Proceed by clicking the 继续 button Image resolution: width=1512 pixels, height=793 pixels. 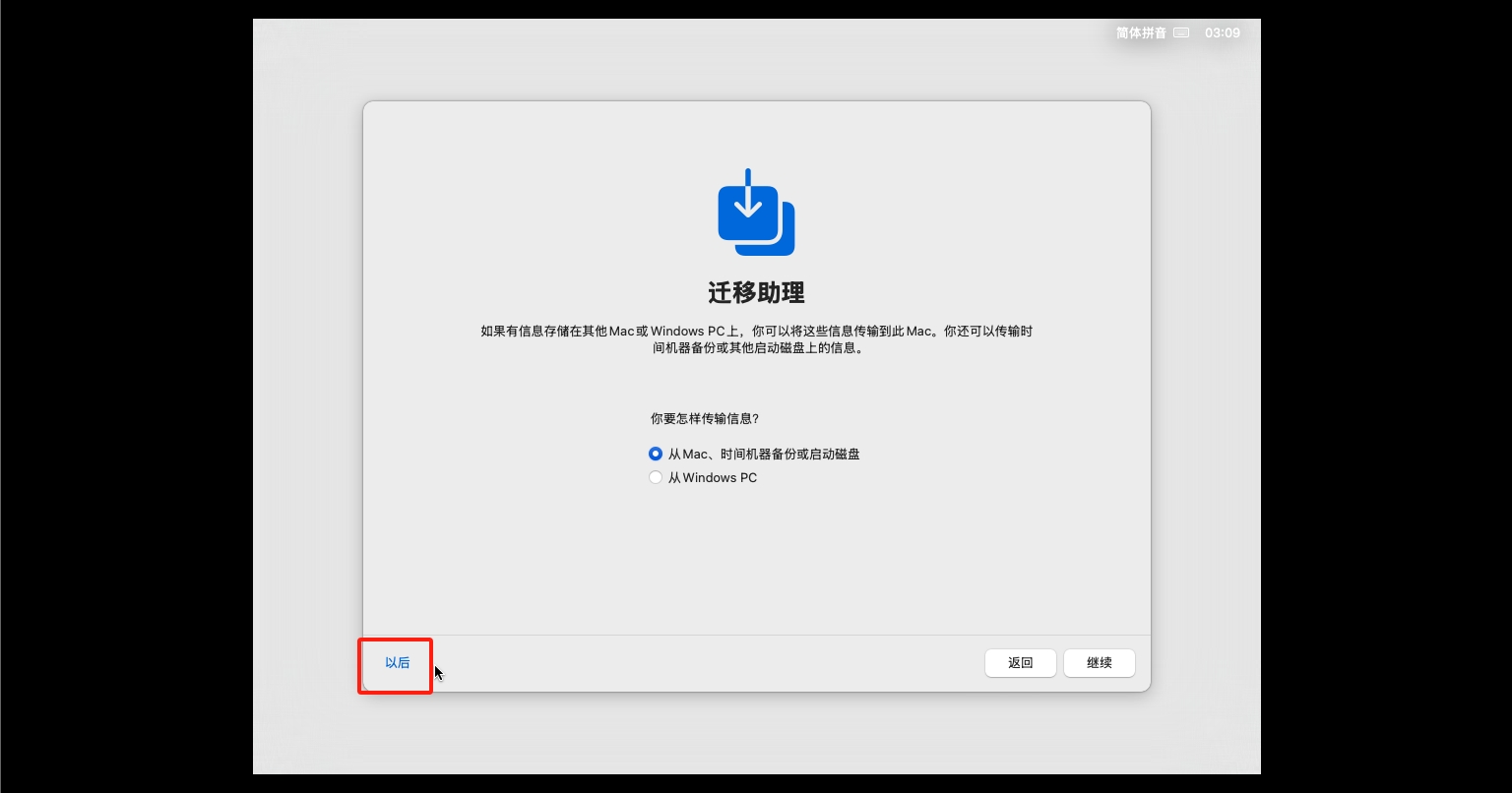pos(1100,663)
